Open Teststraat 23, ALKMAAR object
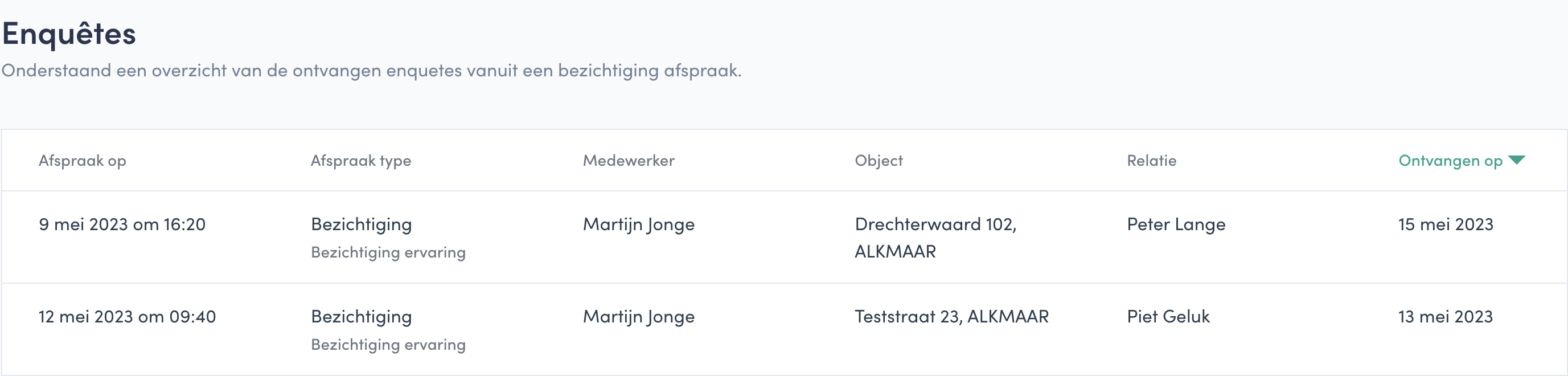This screenshot has width=1568, height=376. coord(951,317)
